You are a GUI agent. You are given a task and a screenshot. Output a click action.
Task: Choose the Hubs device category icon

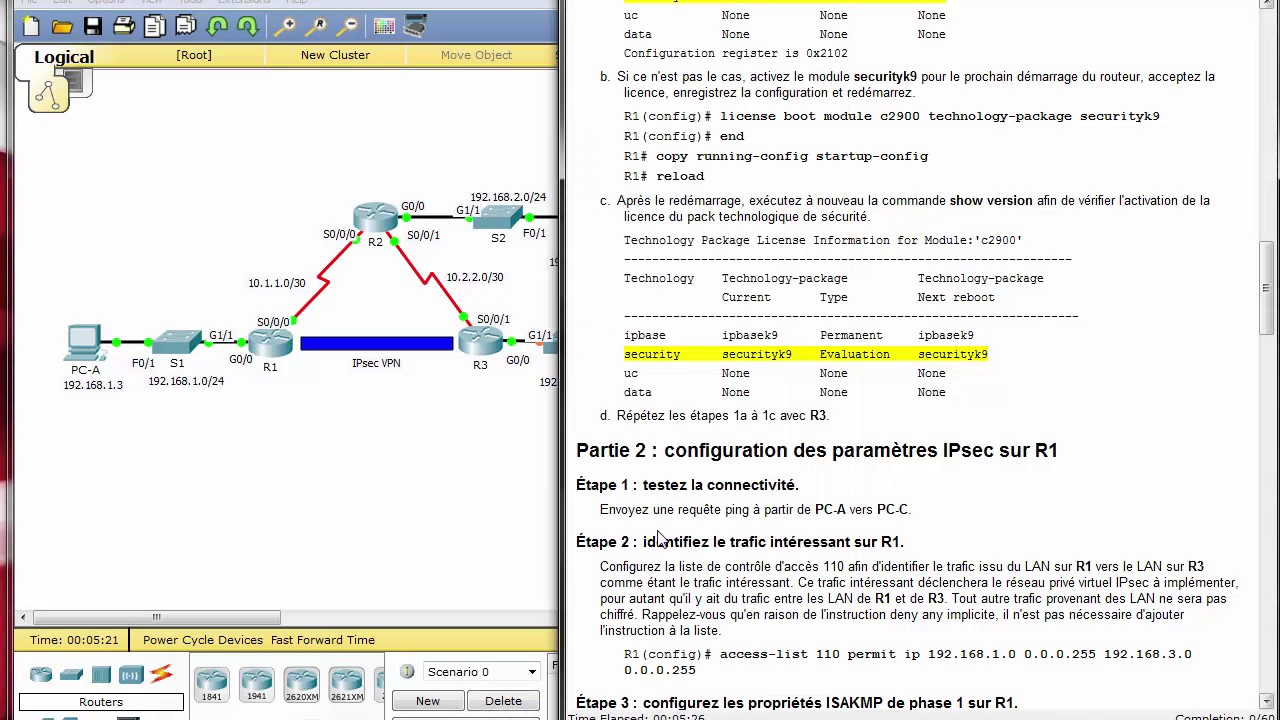click(101, 675)
